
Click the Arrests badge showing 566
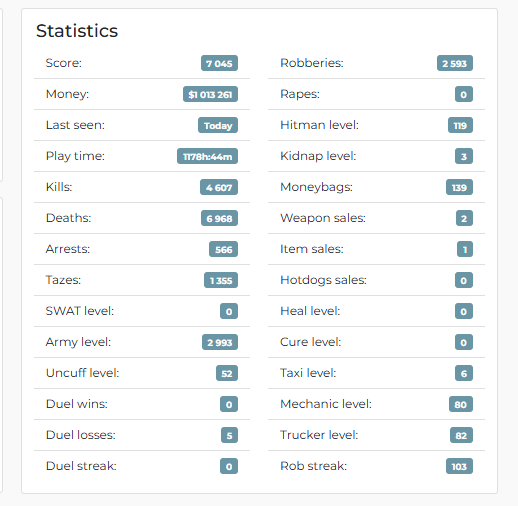[x=223, y=249]
